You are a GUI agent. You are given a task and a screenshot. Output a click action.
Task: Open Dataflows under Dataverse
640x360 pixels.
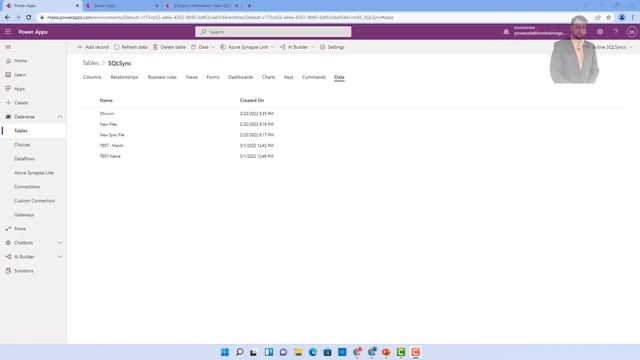point(24,159)
